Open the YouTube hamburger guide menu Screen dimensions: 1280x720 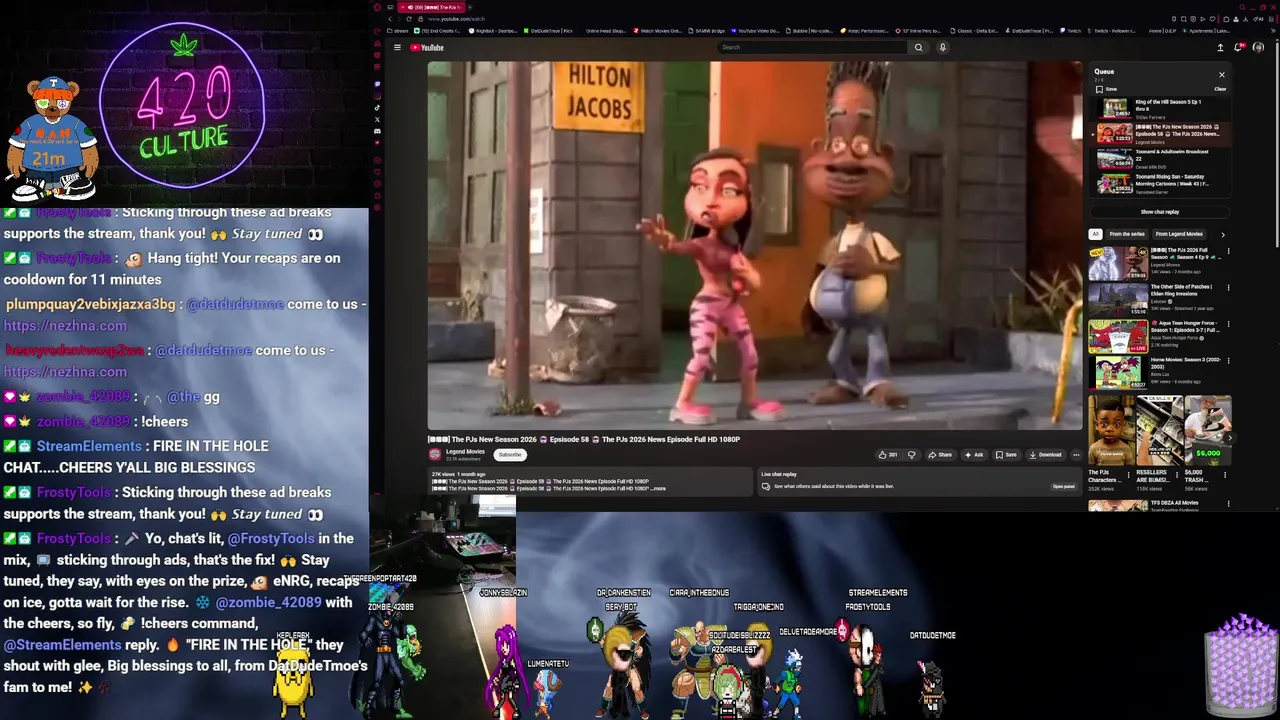[x=397, y=47]
